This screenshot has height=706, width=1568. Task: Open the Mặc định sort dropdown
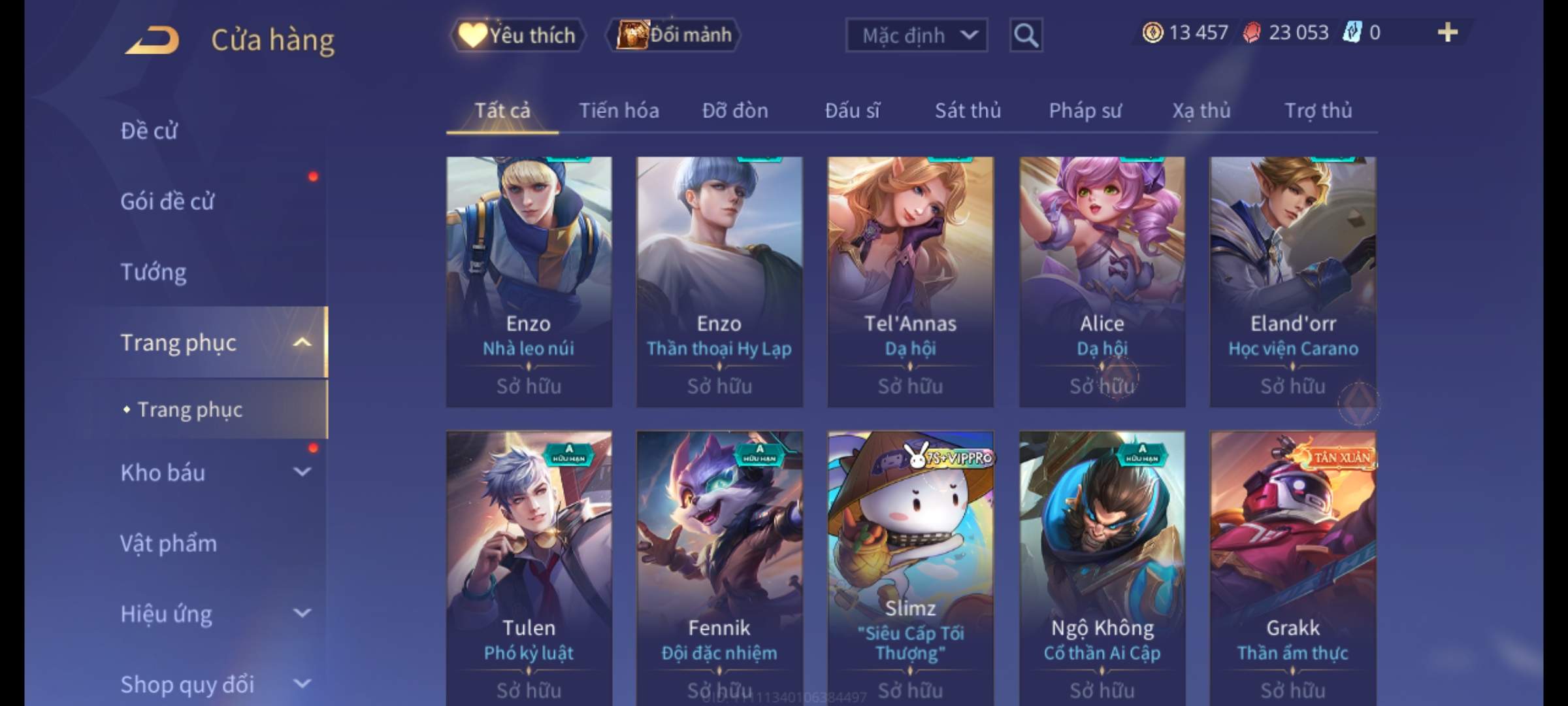pyautogui.click(x=916, y=35)
